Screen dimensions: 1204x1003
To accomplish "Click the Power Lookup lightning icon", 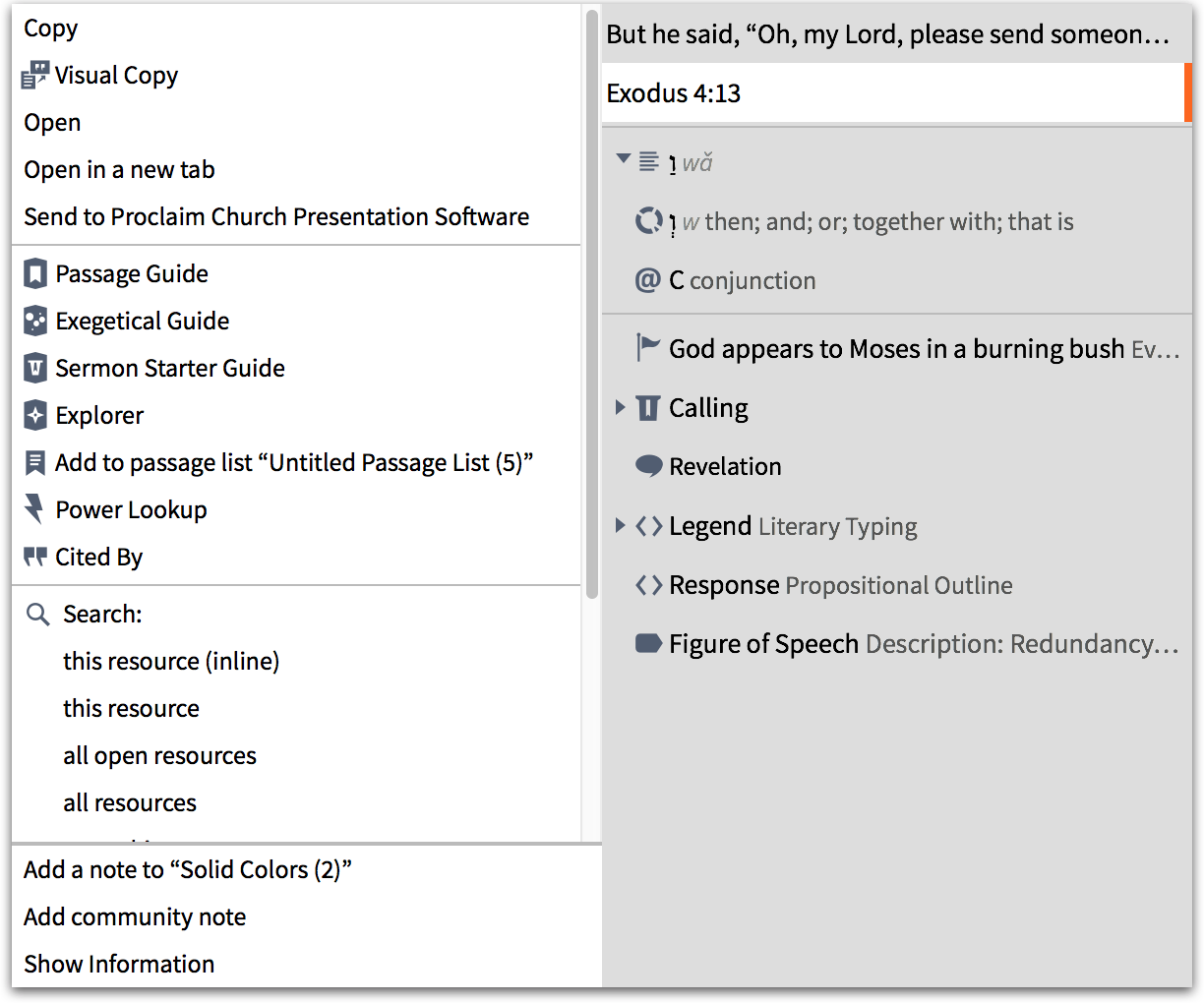I will (35, 509).
